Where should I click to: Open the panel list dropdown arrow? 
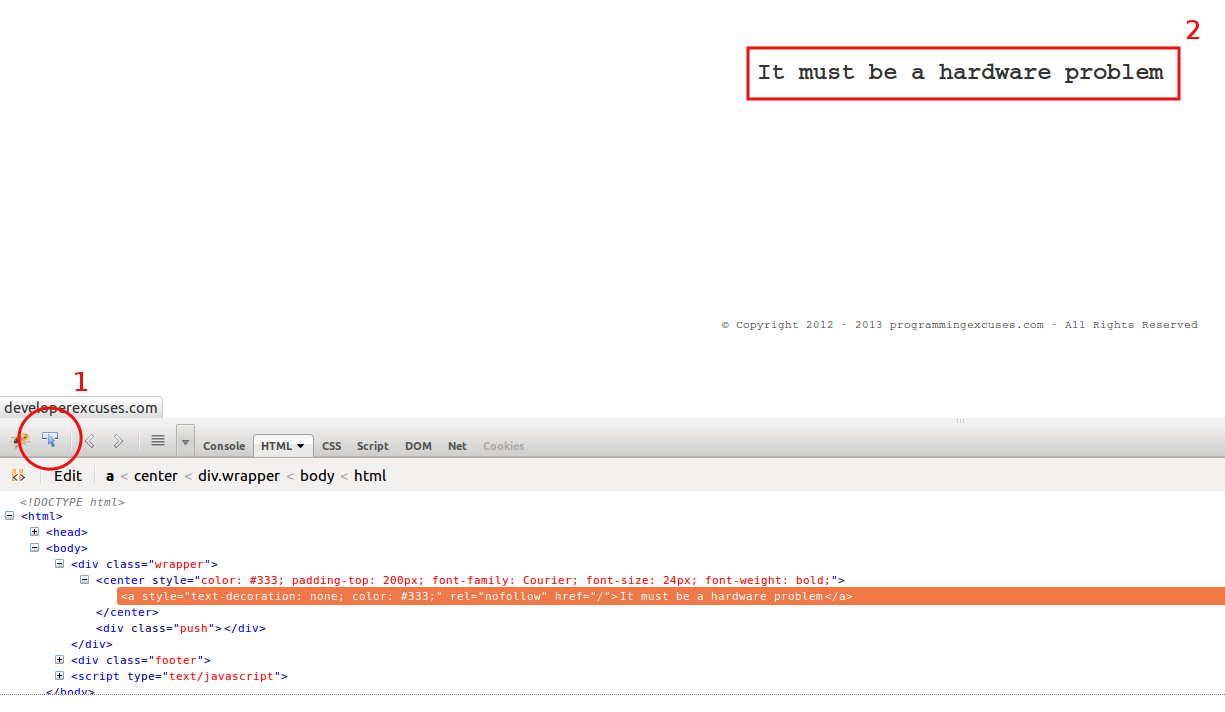pos(185,441)
